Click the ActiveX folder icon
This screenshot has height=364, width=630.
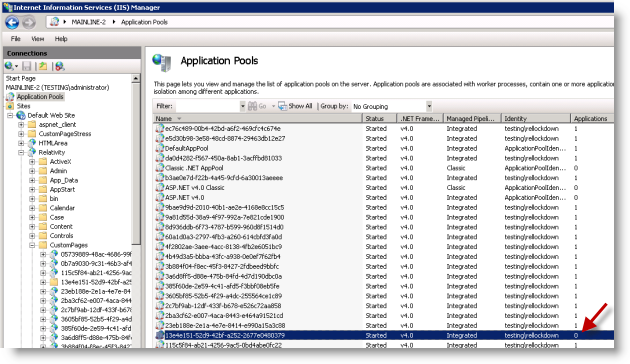pos(43,162)
